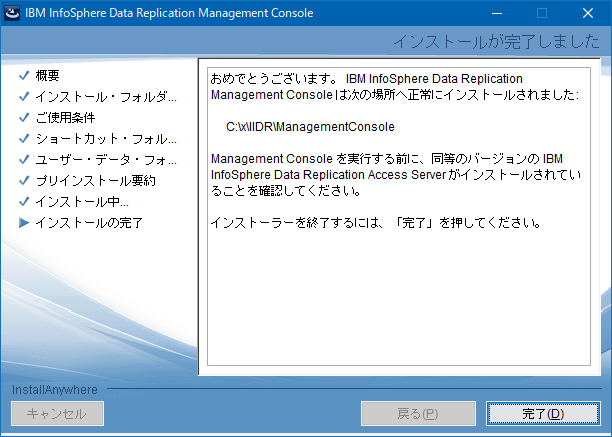This screenshot has height=437, width=612.
Task: Click the おめでとうございます message line
Action: click(x=366, y=79)
